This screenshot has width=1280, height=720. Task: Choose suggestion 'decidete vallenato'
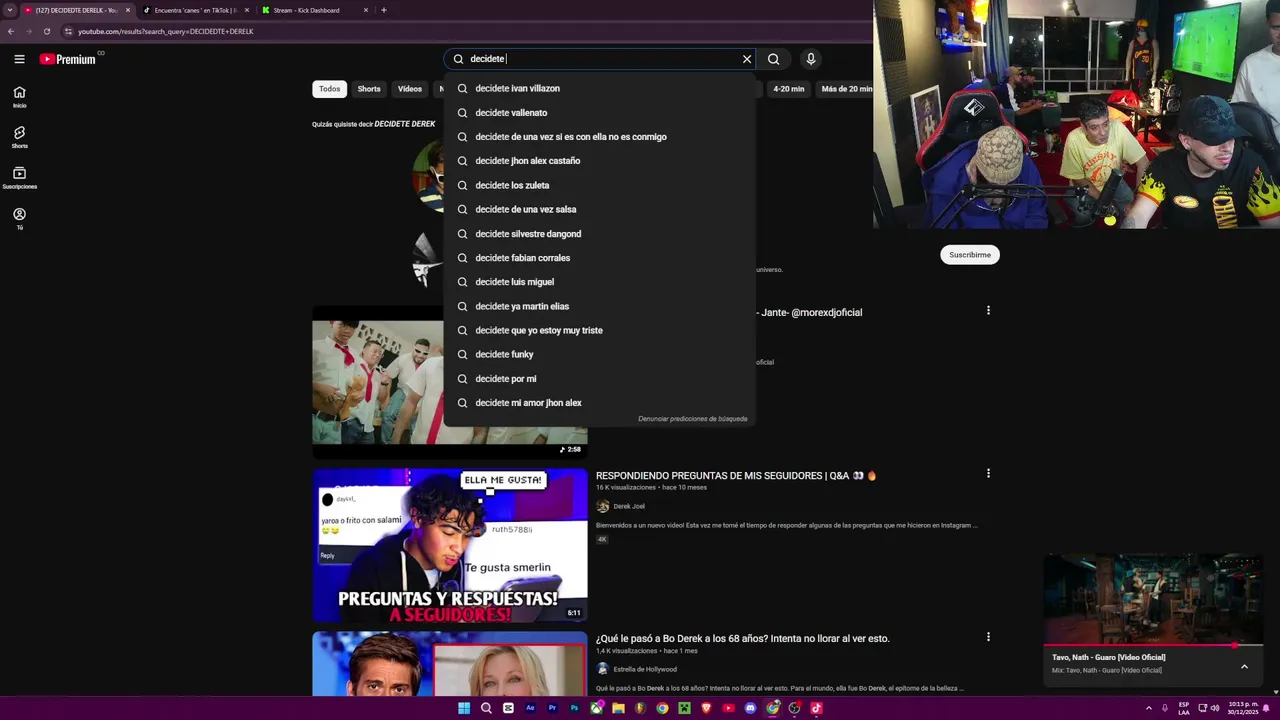coord(599,112)
